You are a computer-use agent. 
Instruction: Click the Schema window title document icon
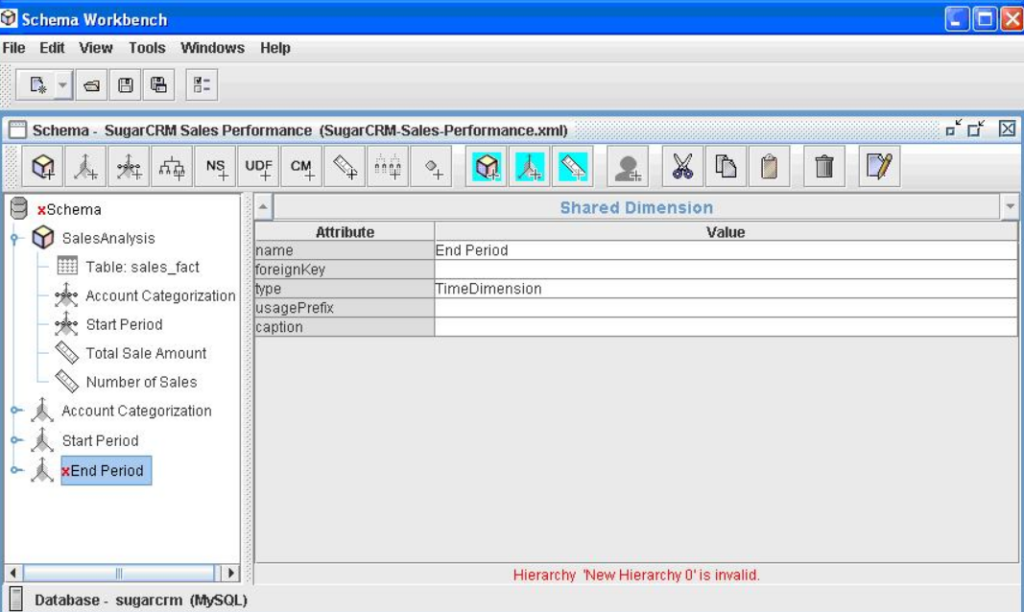[x=18, y=129]
